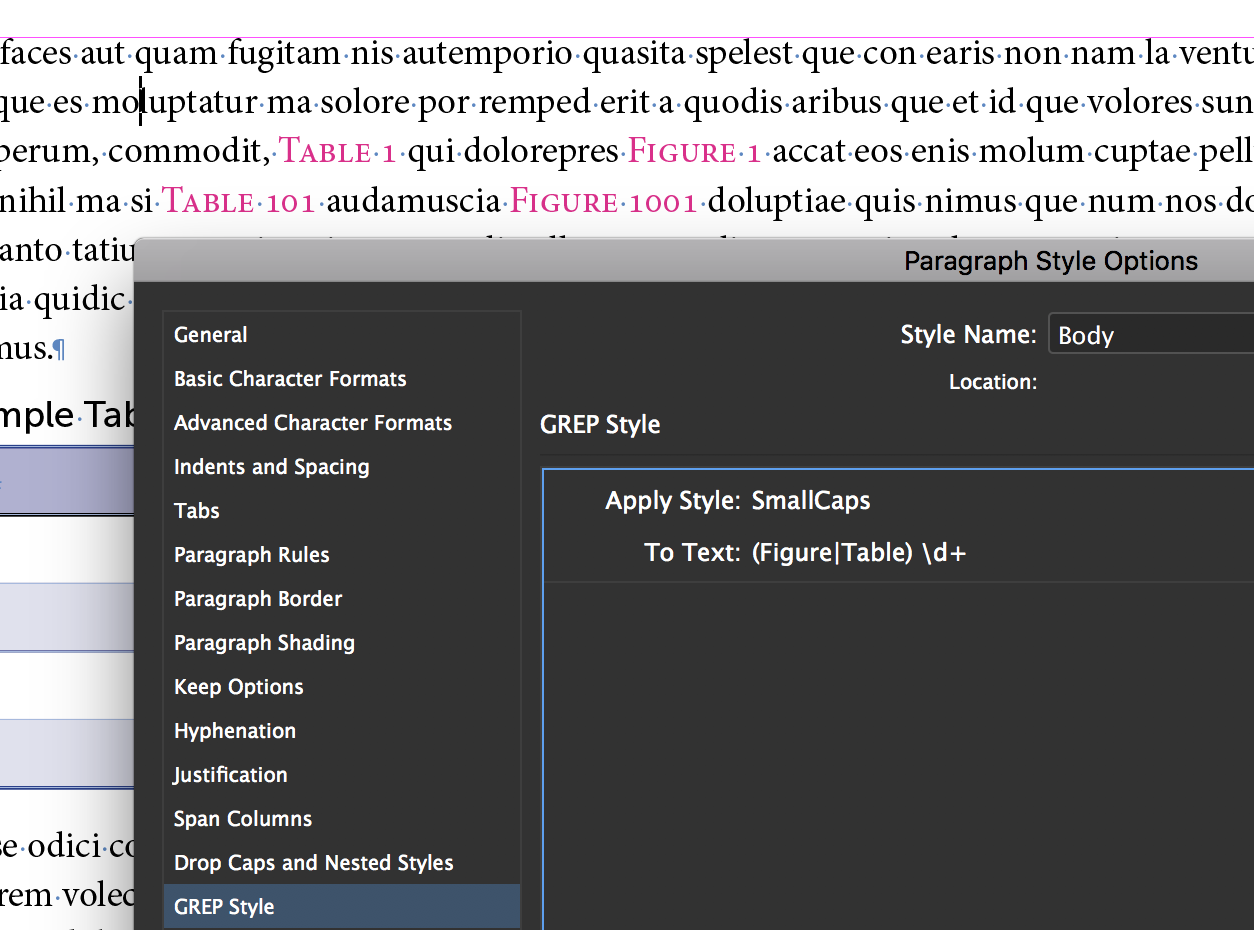Open the Hyphenation settings pane

[235, 730]
